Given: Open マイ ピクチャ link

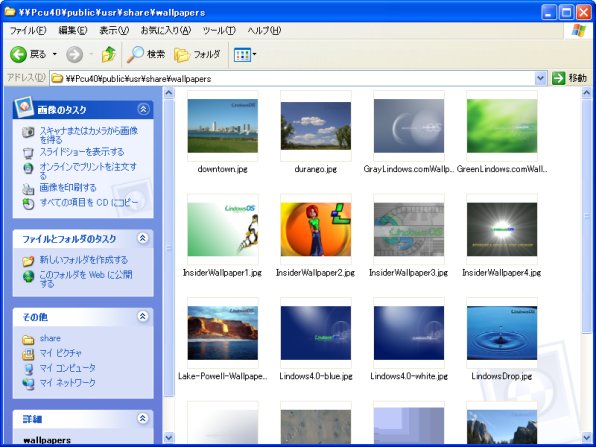Looking at the screenshot, I should tap(60, 353).
